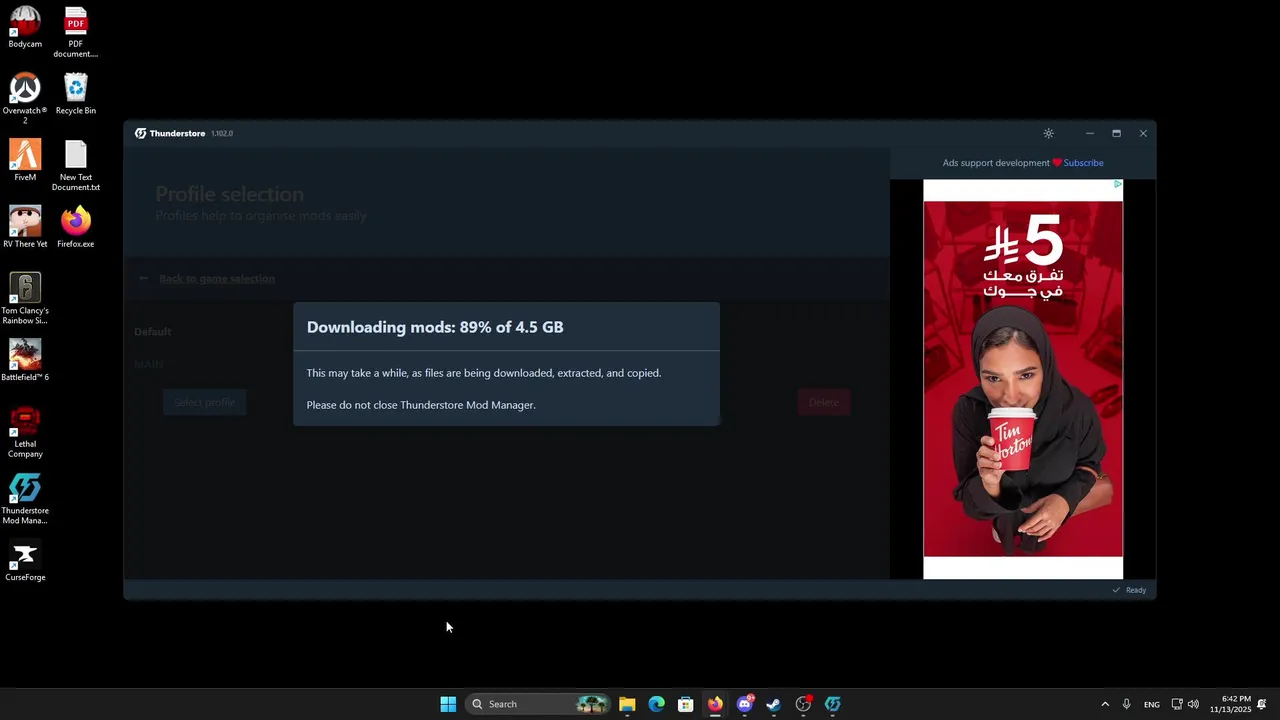Open Microsoft Store from the taskbar
The width and height of the screenshot is (1280, 720).
685,704
